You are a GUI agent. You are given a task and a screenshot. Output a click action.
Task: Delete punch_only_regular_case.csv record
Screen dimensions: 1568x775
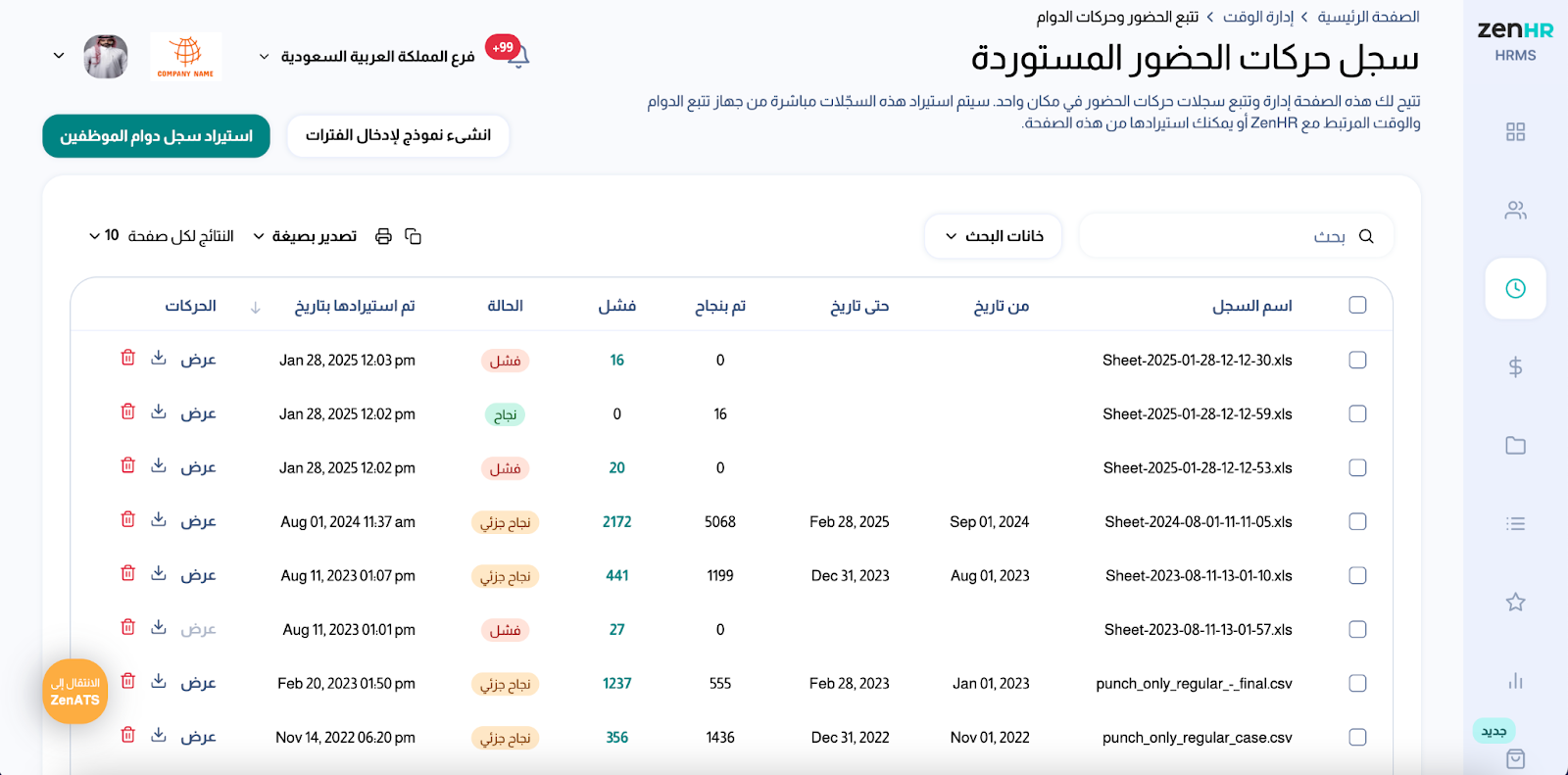127,735
